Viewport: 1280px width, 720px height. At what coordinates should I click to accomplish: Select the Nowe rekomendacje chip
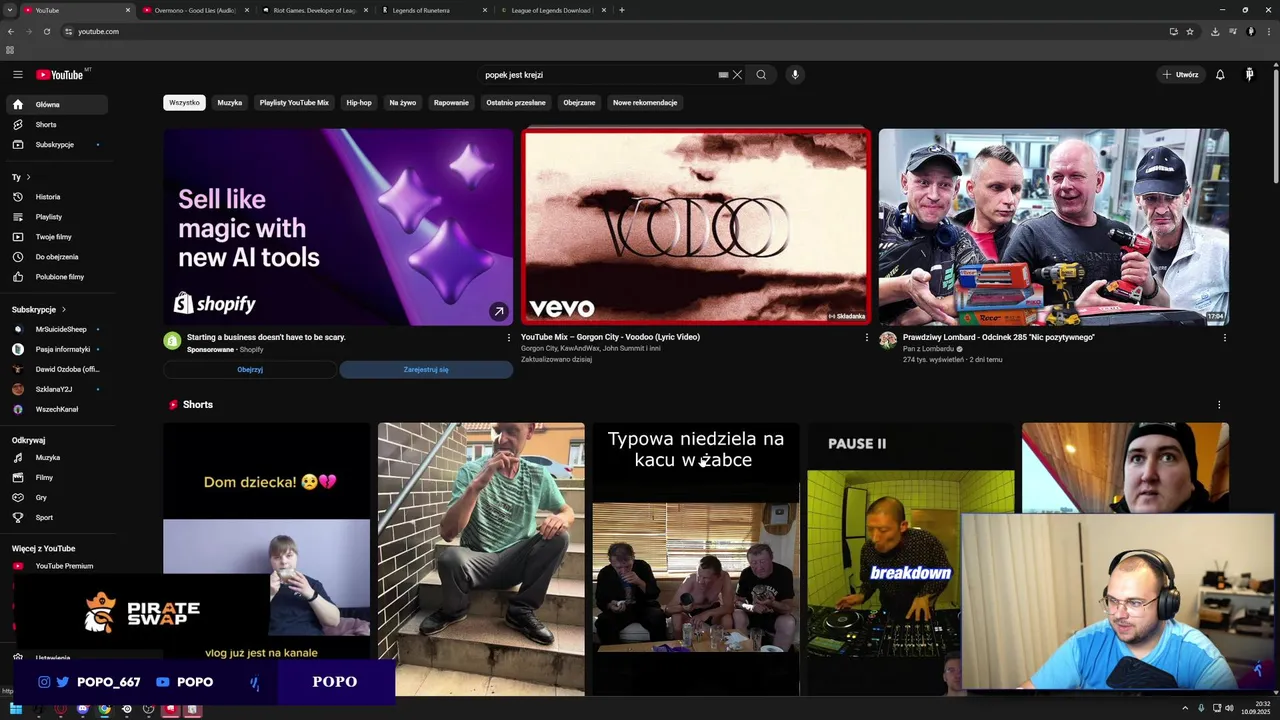click(645, 103)
